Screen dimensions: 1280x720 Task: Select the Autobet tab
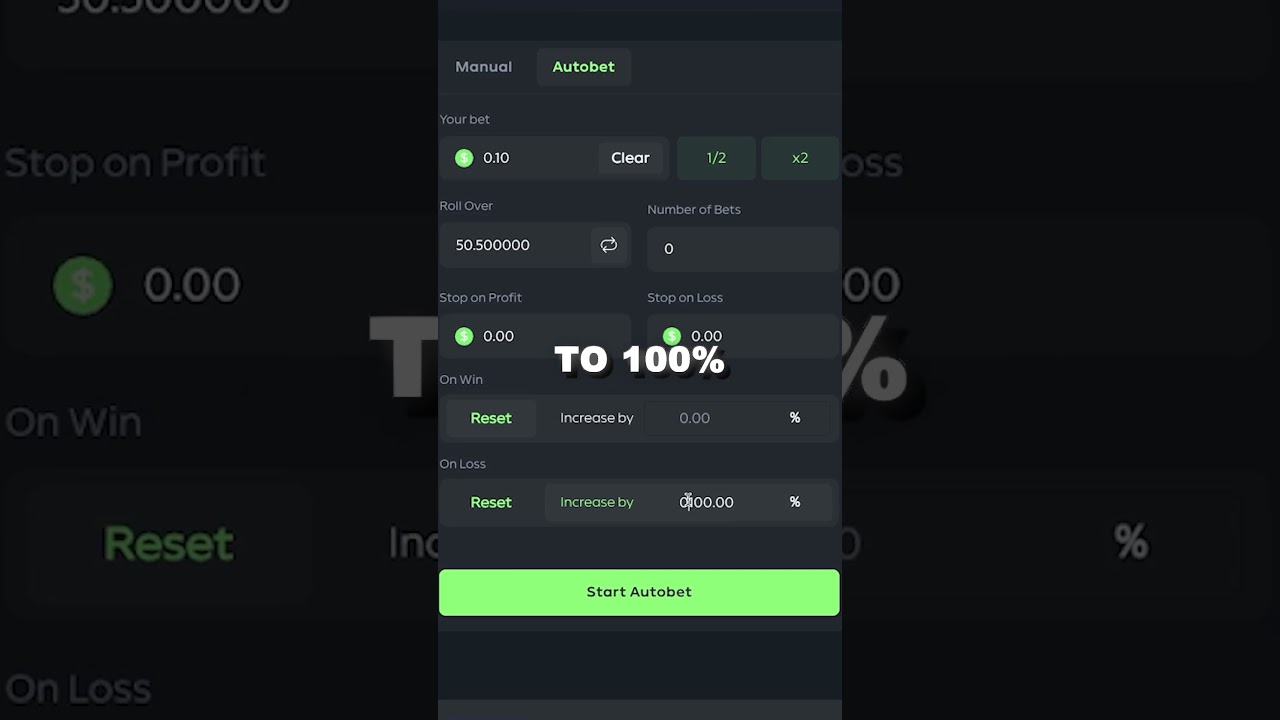click(584, 67)
